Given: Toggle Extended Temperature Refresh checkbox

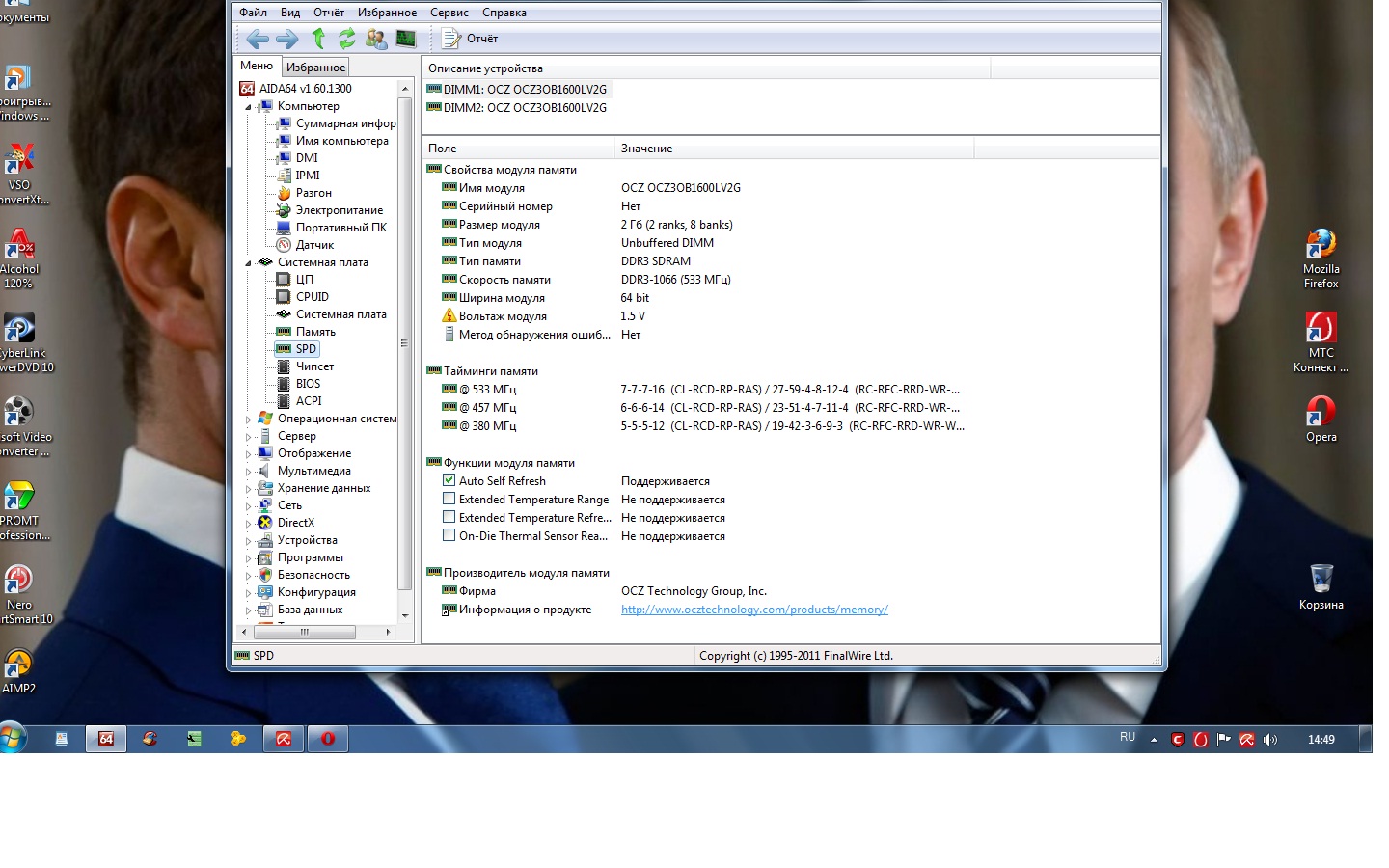Looking at the screenshot, I should pyautogui.click(x=449, y=517).
